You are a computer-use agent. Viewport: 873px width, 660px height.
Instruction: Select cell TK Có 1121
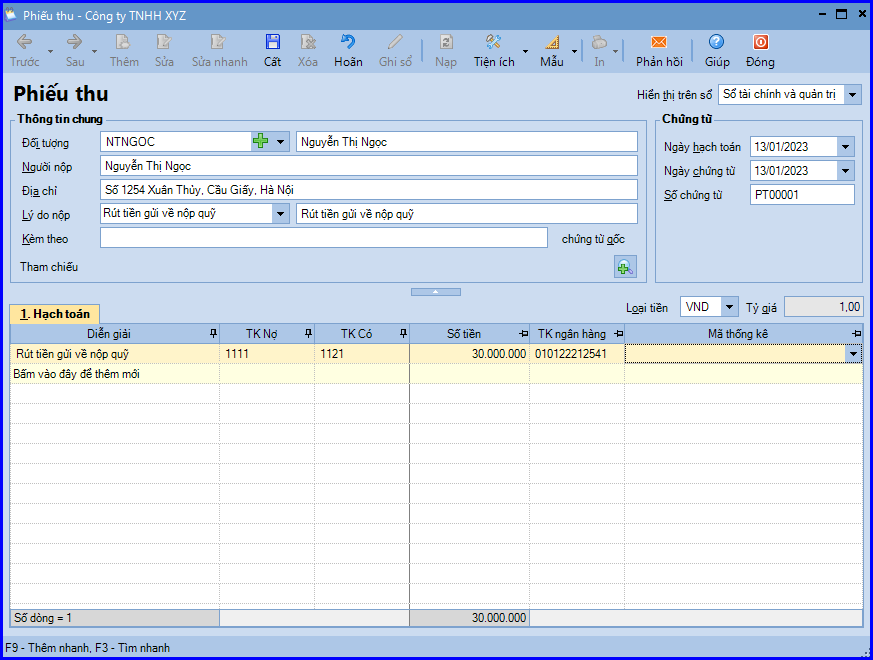362,354
